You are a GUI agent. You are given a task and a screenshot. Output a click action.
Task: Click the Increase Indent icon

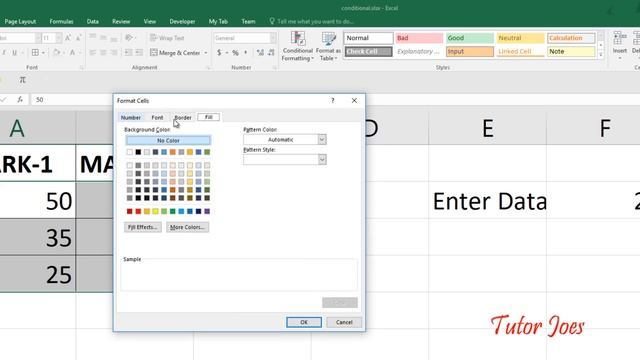pyautogui.click(x=139, y=53)
